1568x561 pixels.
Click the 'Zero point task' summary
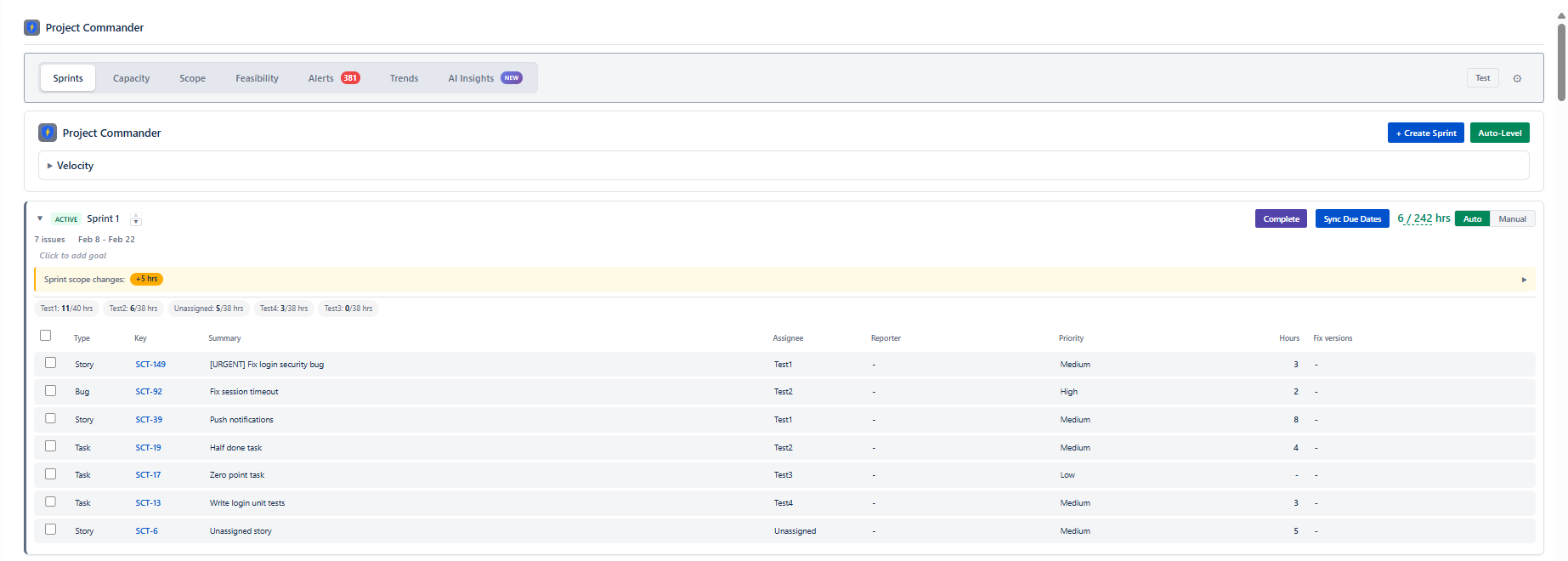click(x=237, y=475)
